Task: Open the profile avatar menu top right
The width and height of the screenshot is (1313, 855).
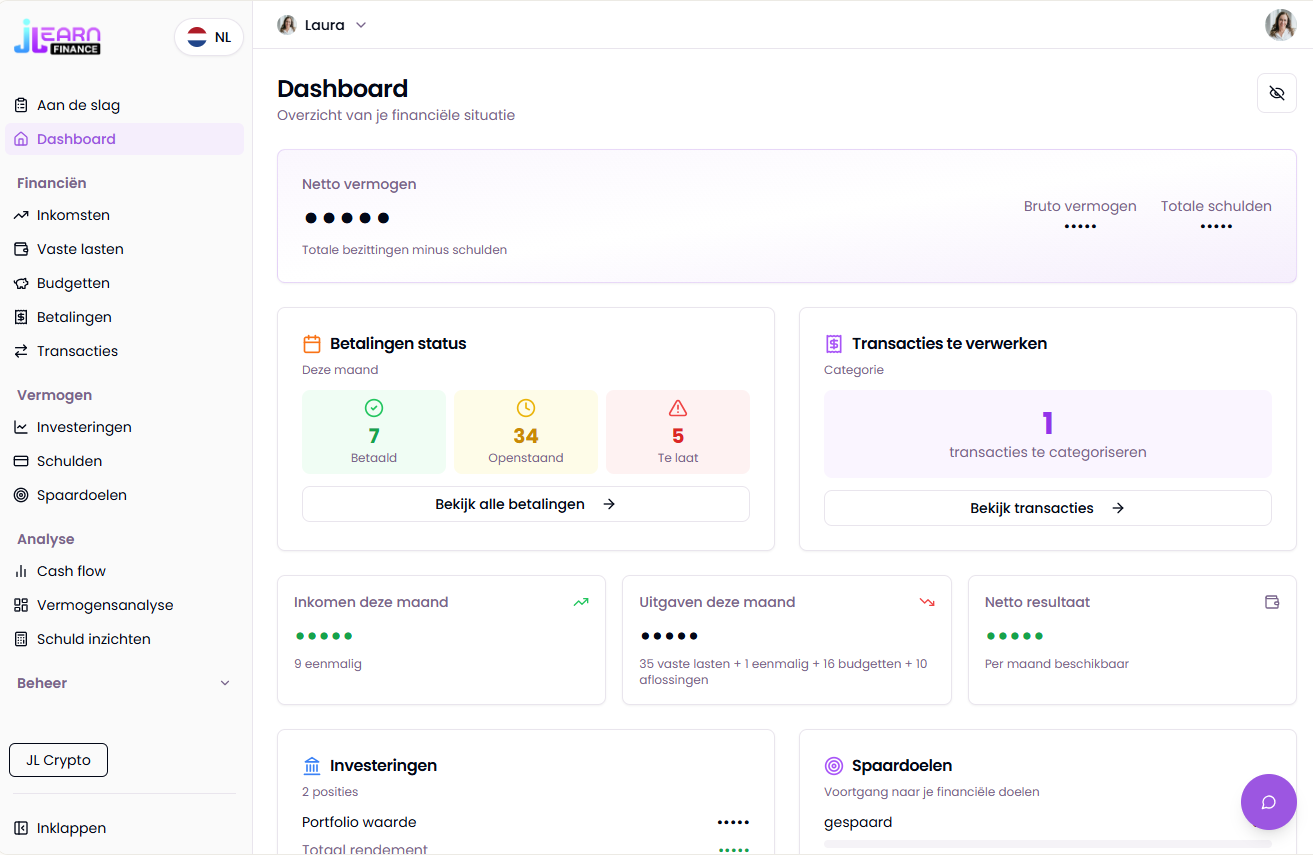Action: [x=1280, y=25]
